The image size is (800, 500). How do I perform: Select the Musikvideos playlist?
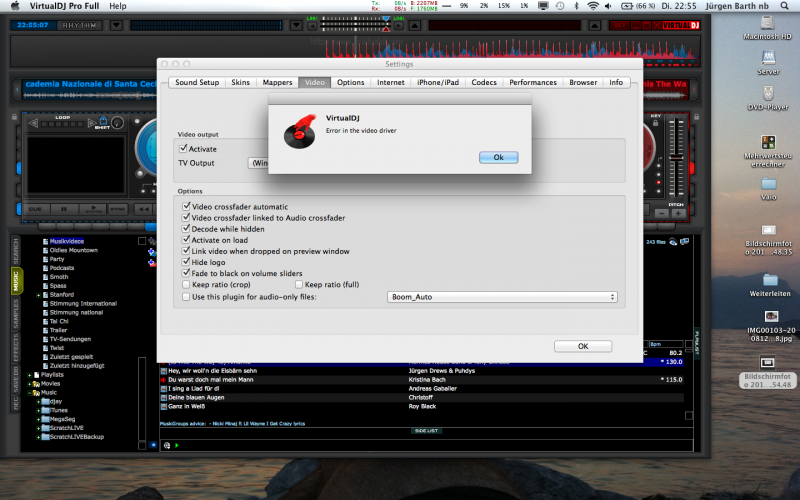[67, 241]
